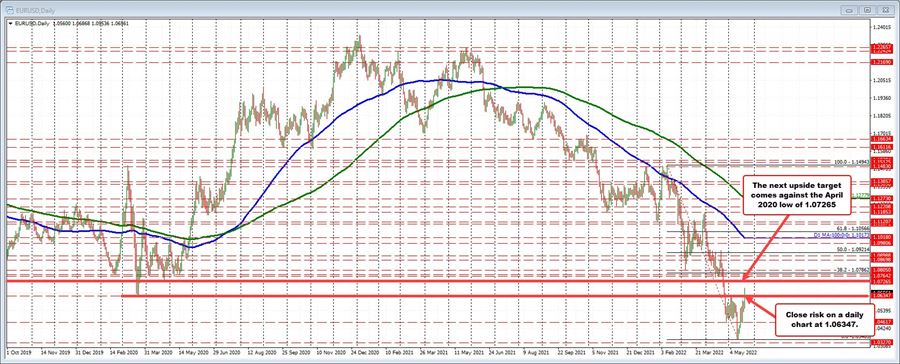Screen dimensions: 900x364
Task: Click the Fibonacci 38.2 - 1.07862 label
Action: (854, 269)
